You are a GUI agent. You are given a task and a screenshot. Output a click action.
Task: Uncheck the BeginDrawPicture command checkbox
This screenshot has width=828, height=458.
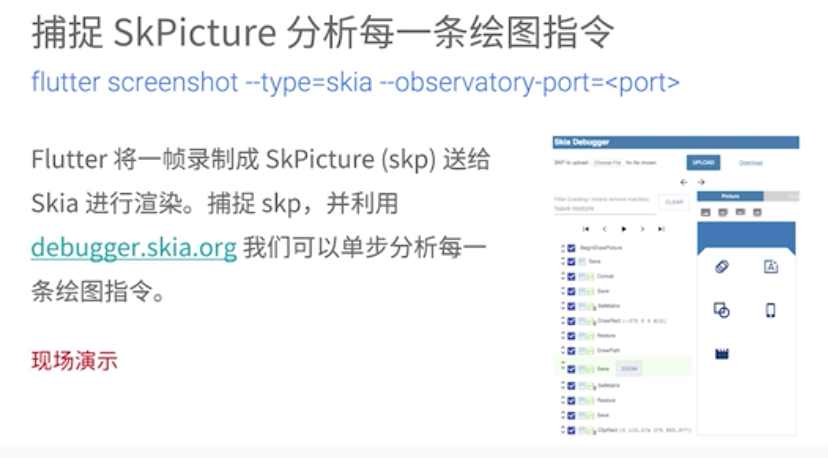[x=571, y=248]
